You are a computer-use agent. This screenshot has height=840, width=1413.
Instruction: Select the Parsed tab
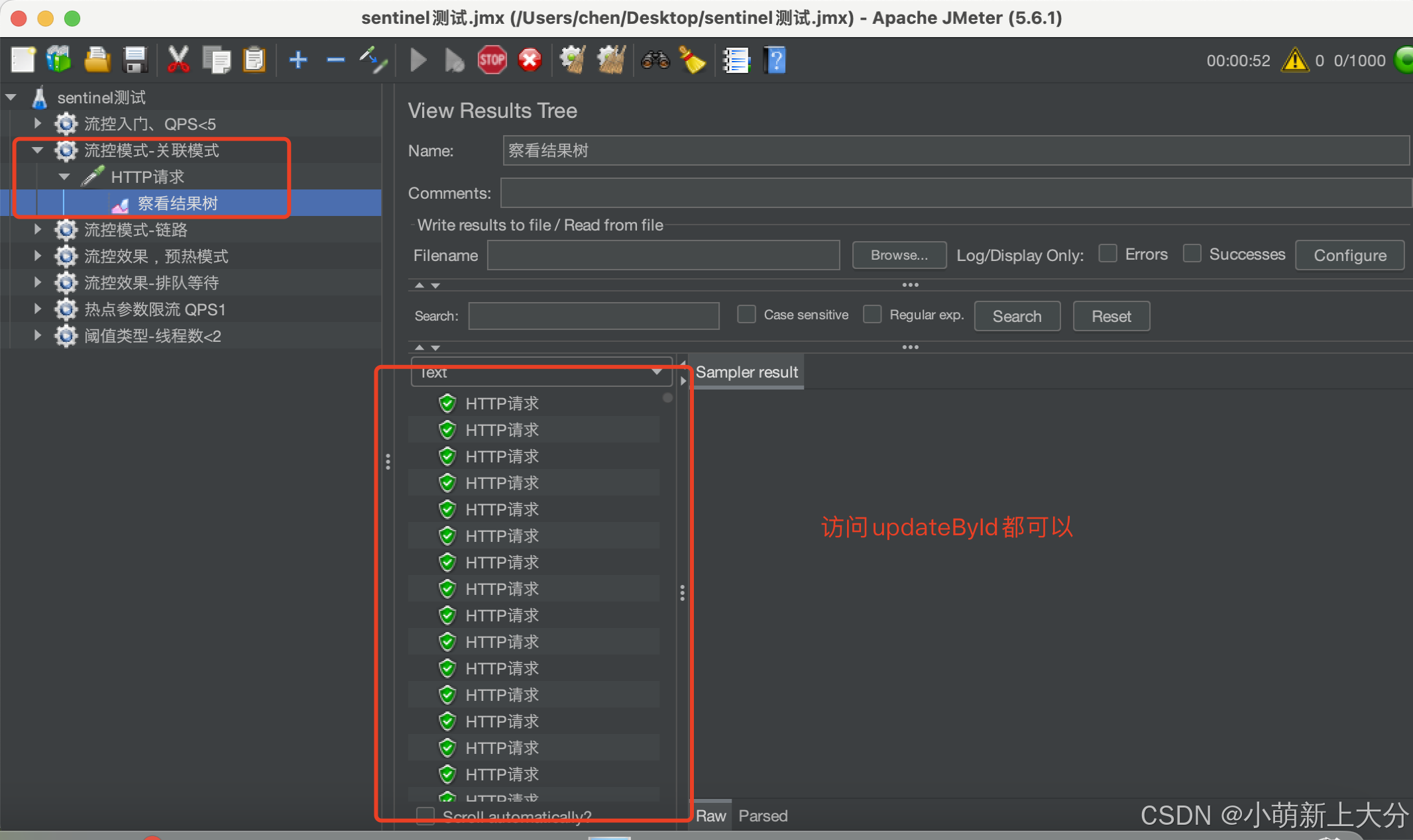point(763,816)
